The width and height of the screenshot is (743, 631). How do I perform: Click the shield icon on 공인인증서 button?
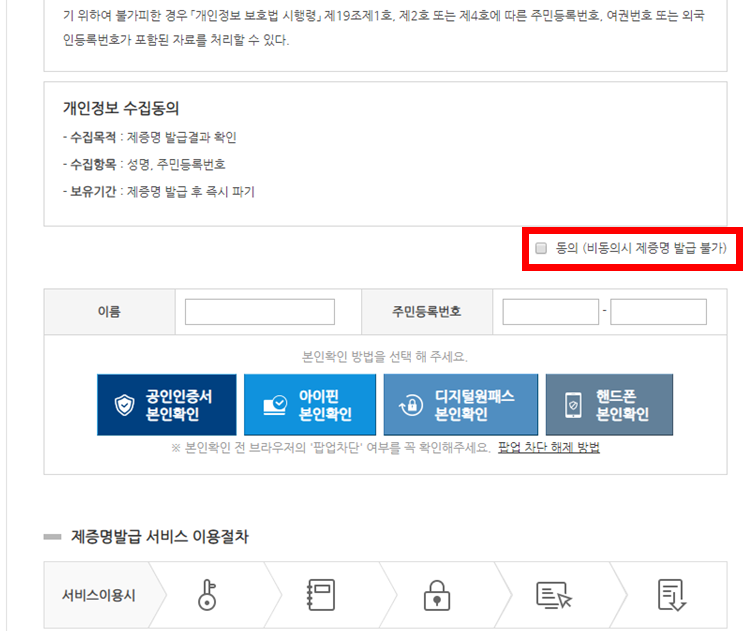tap(125, 406)
